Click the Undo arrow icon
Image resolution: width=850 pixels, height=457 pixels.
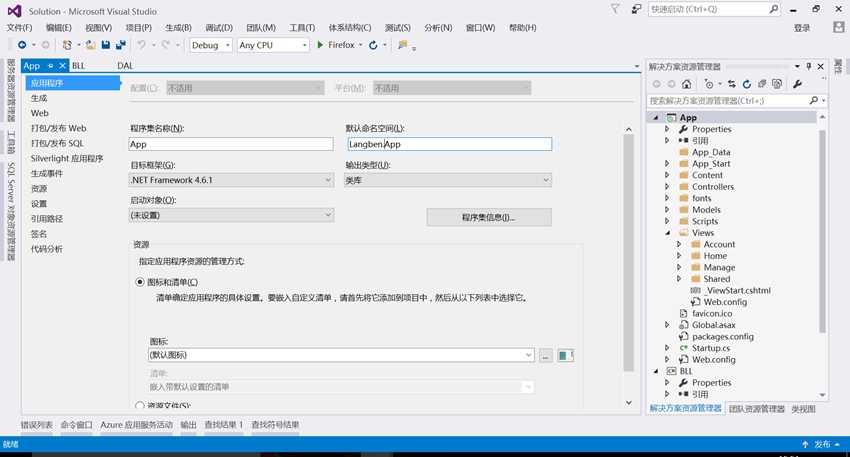pos(141,45)
